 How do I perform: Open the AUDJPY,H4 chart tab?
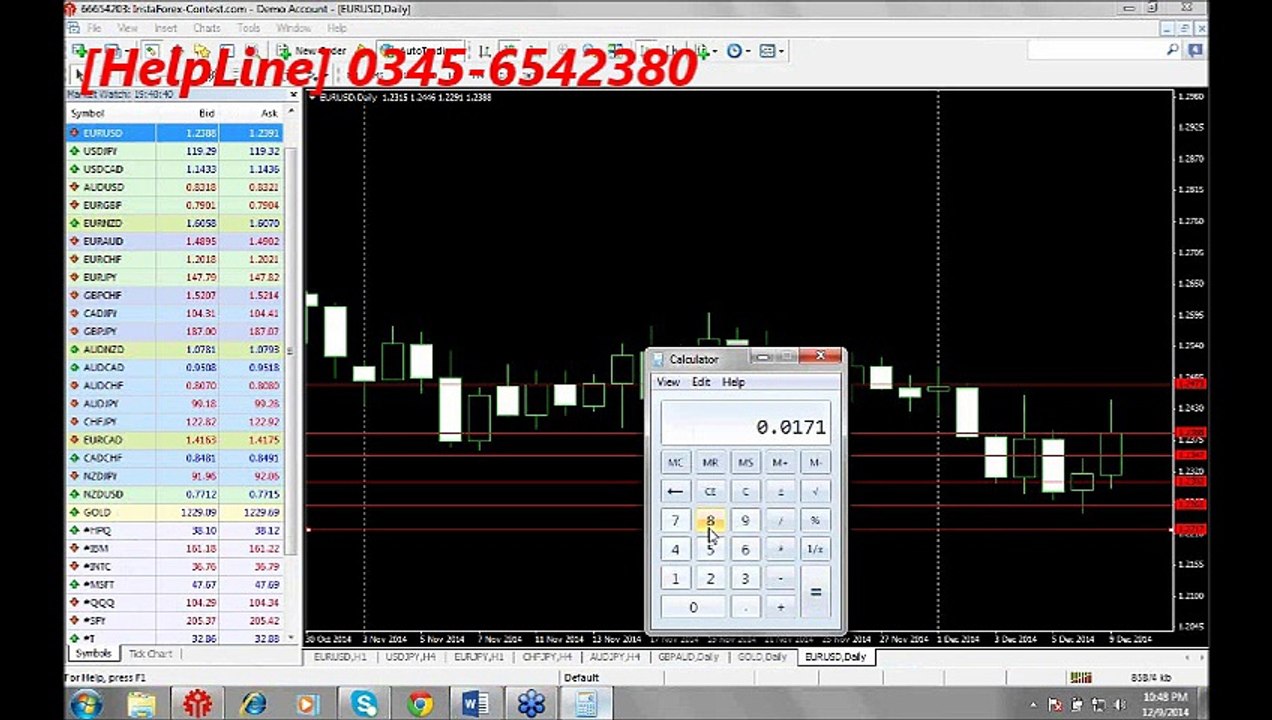(617, 657)
